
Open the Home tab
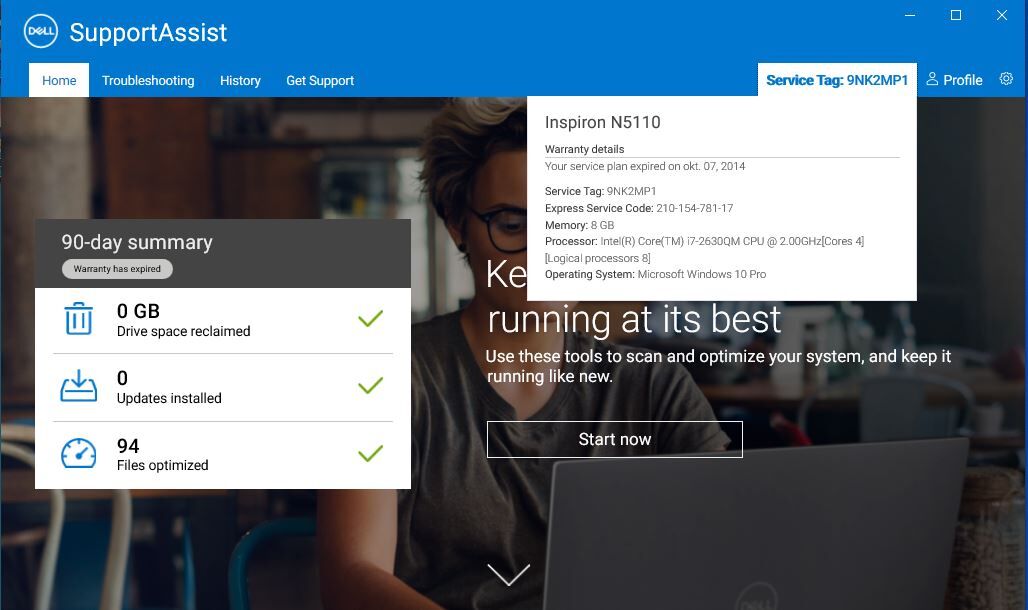pyautogui.click(x=59, y=80)
